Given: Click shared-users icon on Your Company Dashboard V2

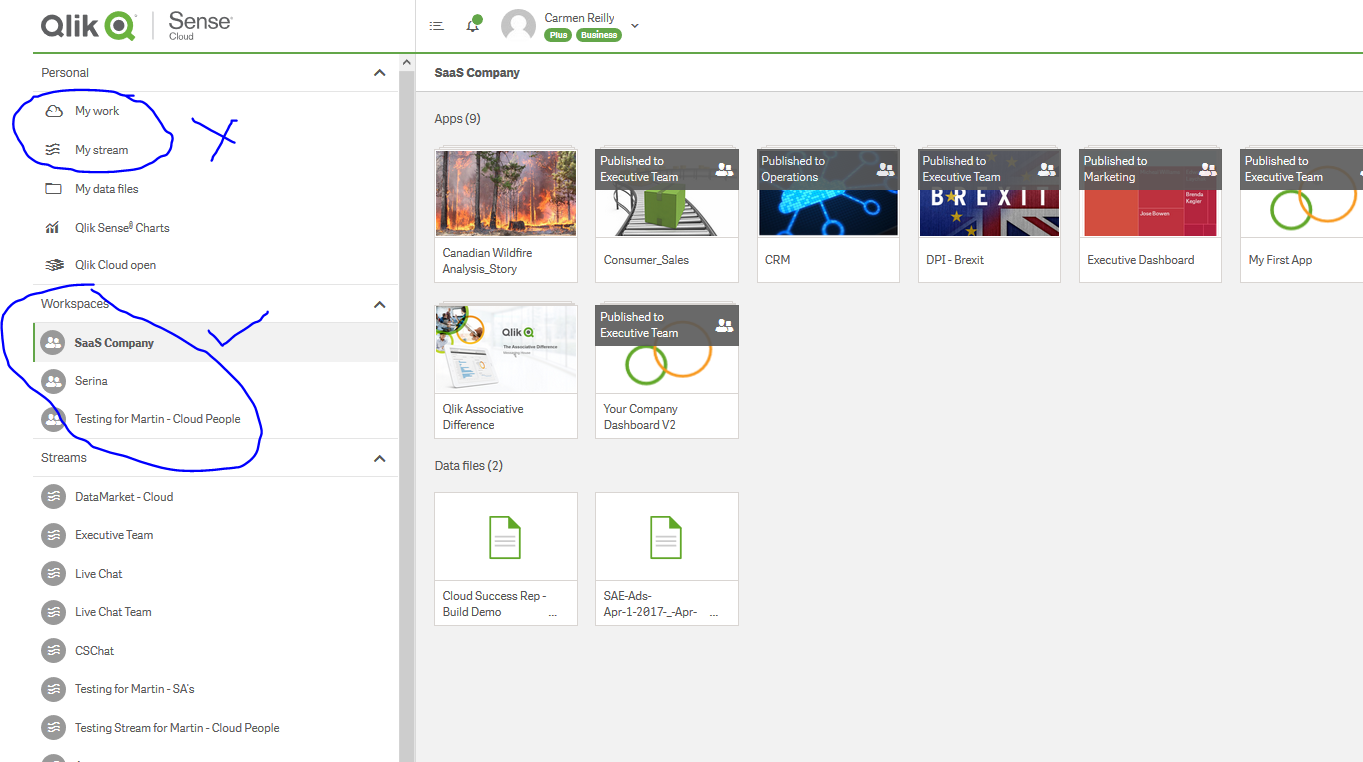Looking at the screenshot, I should [725, 326].
